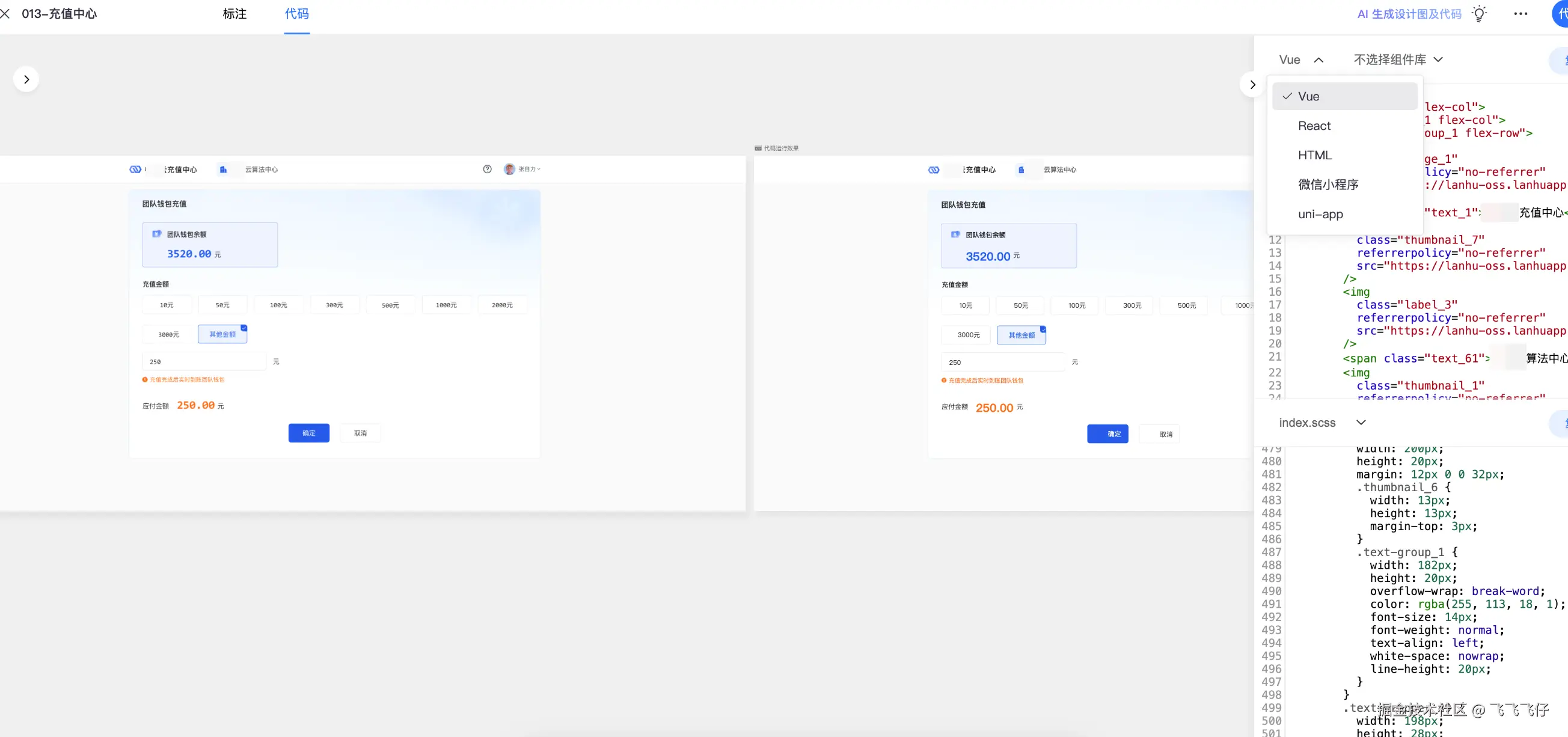Click the user avatar 张自力
The image size is (1568, 737).
click(x=509, y=169)
